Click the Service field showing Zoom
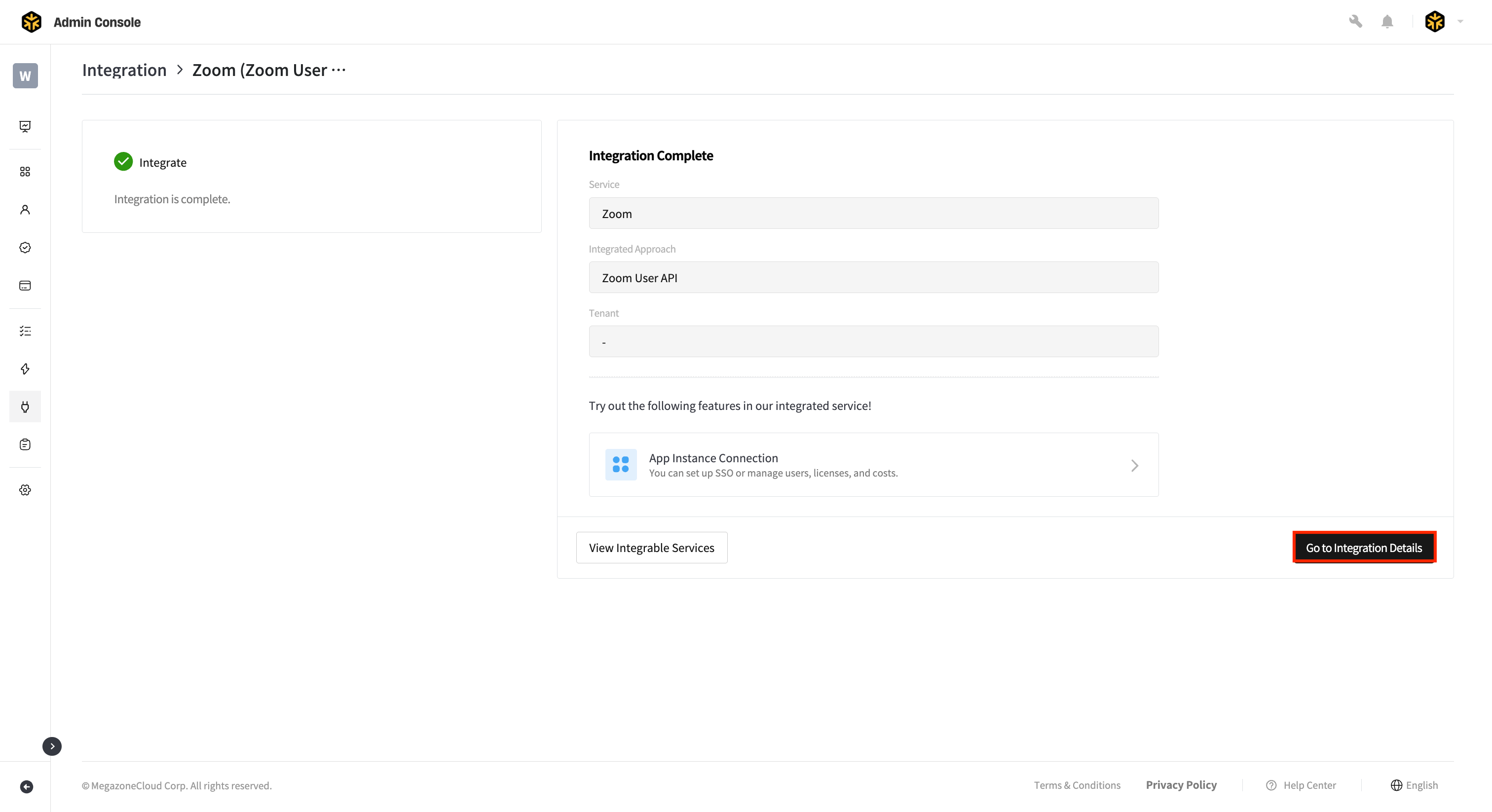The height and width of the screenshot is (812, 1492). [873, 213]
